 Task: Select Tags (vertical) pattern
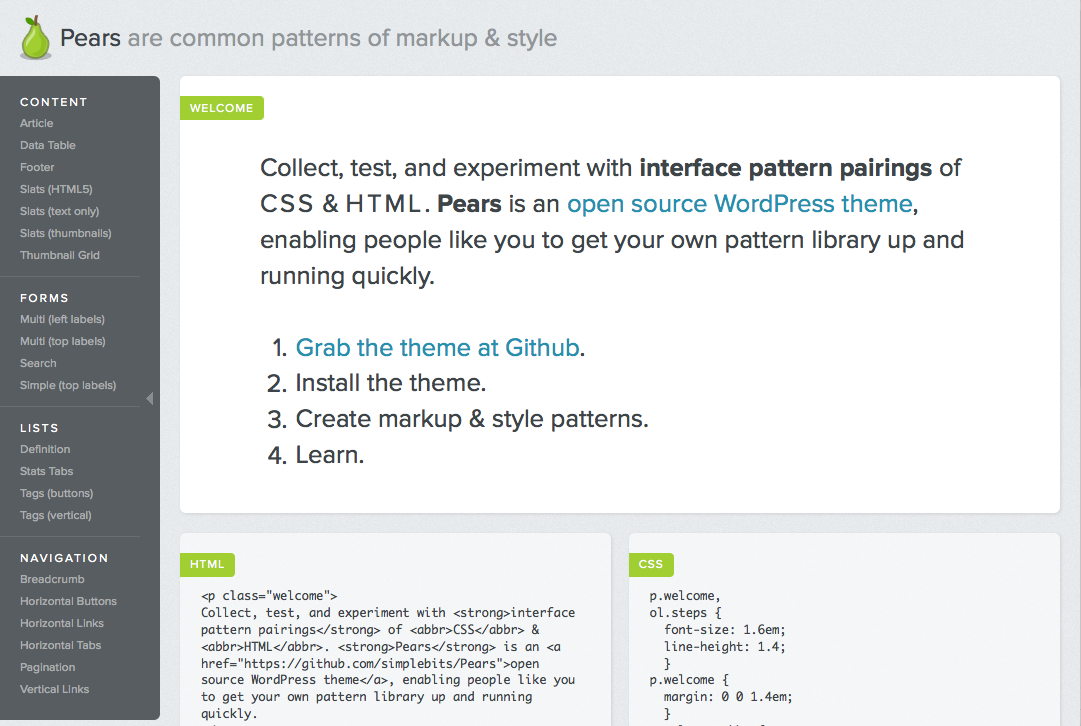[x=55, y=516]
